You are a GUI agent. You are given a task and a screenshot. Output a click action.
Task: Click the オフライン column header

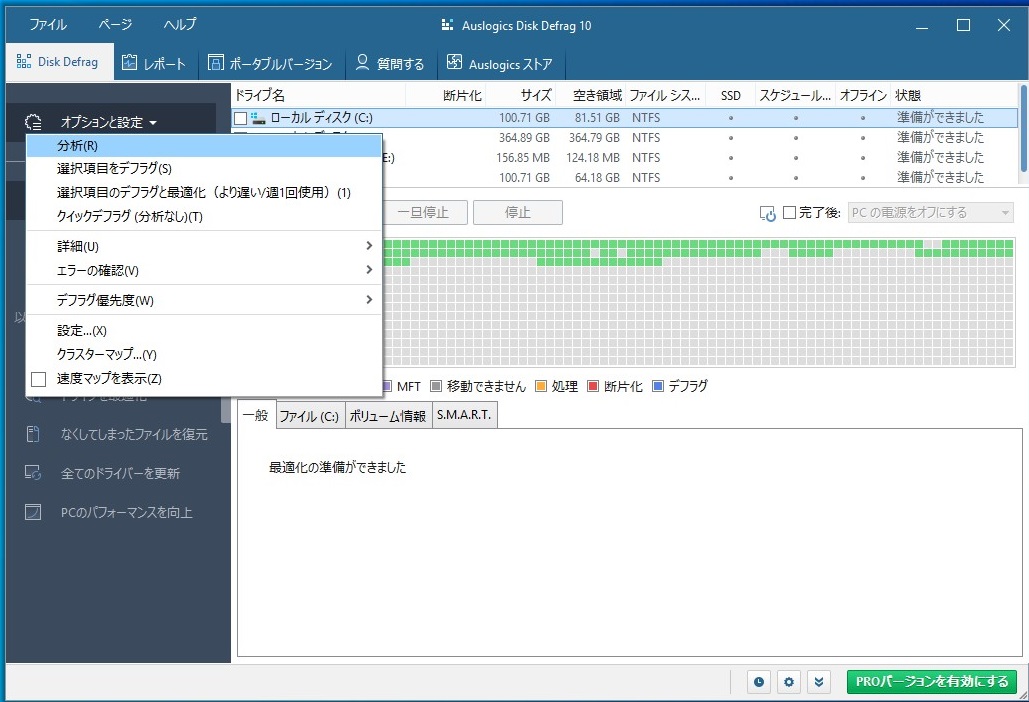click(862, 96)
